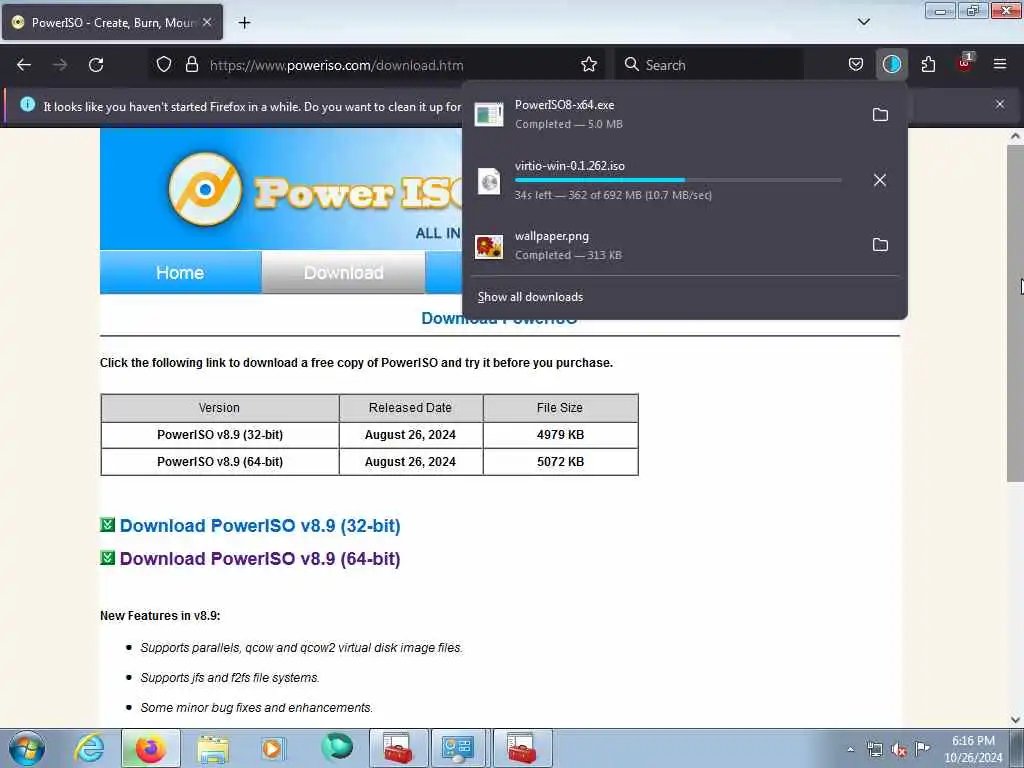Show PowerISO8-x64.exe in its folder

880,115
